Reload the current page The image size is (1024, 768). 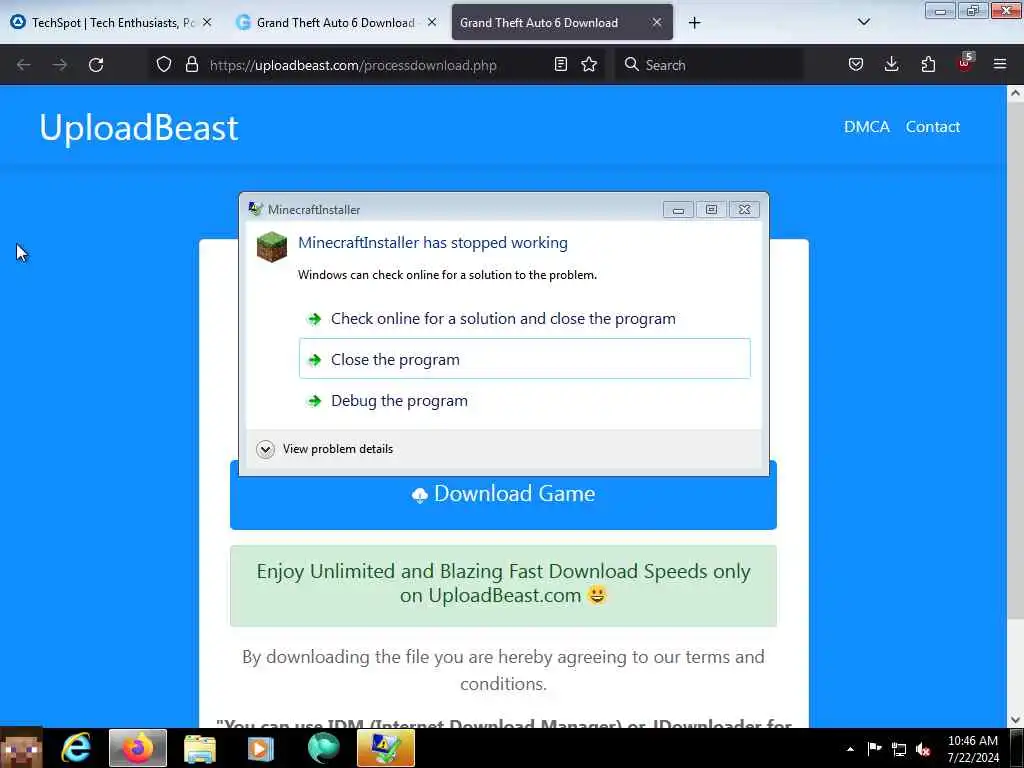(96, 65)
